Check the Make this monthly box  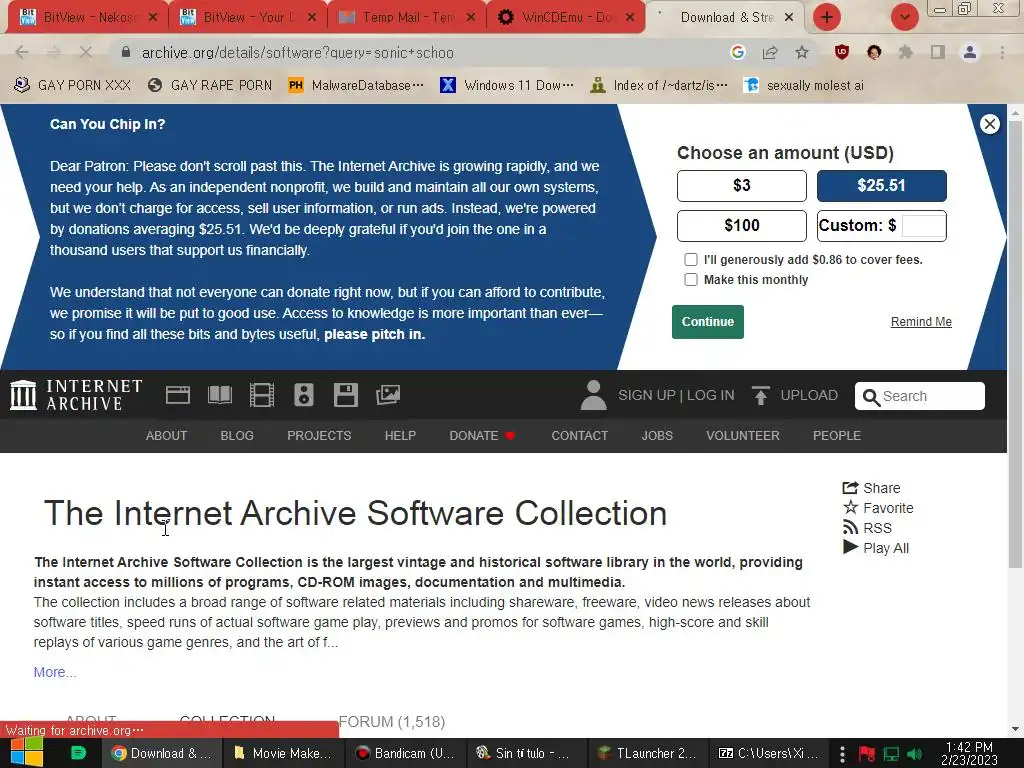click(690, 280)
